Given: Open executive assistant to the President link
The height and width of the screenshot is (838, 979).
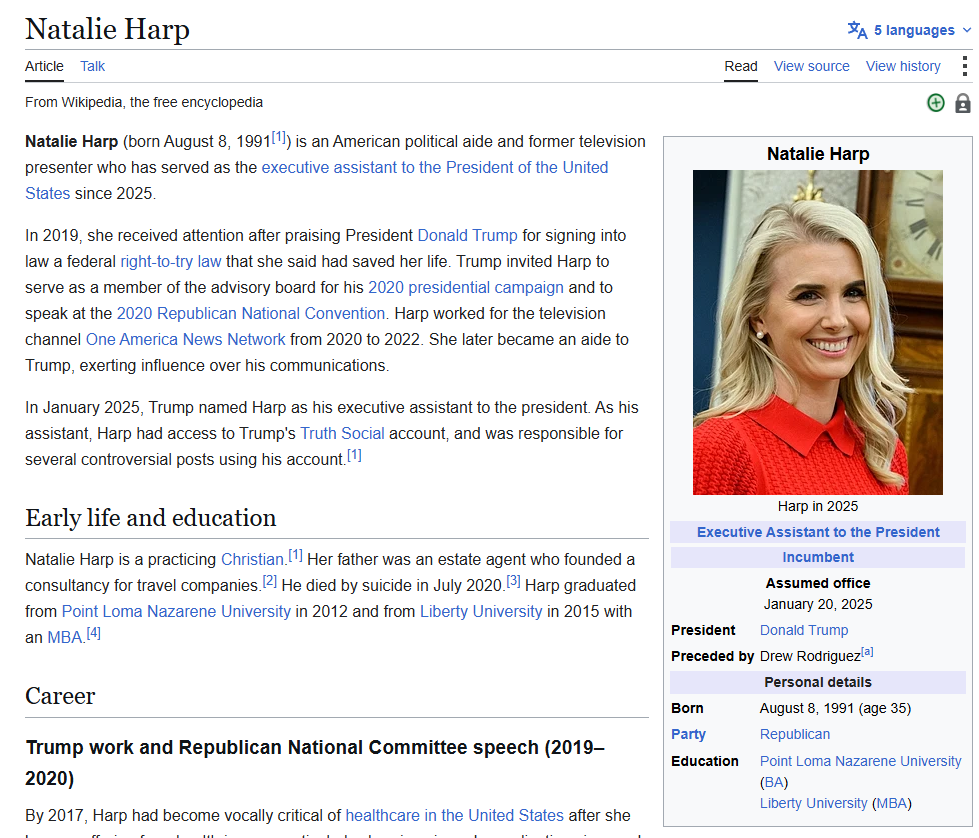Looking at the screenshot, I should (435, 167).
